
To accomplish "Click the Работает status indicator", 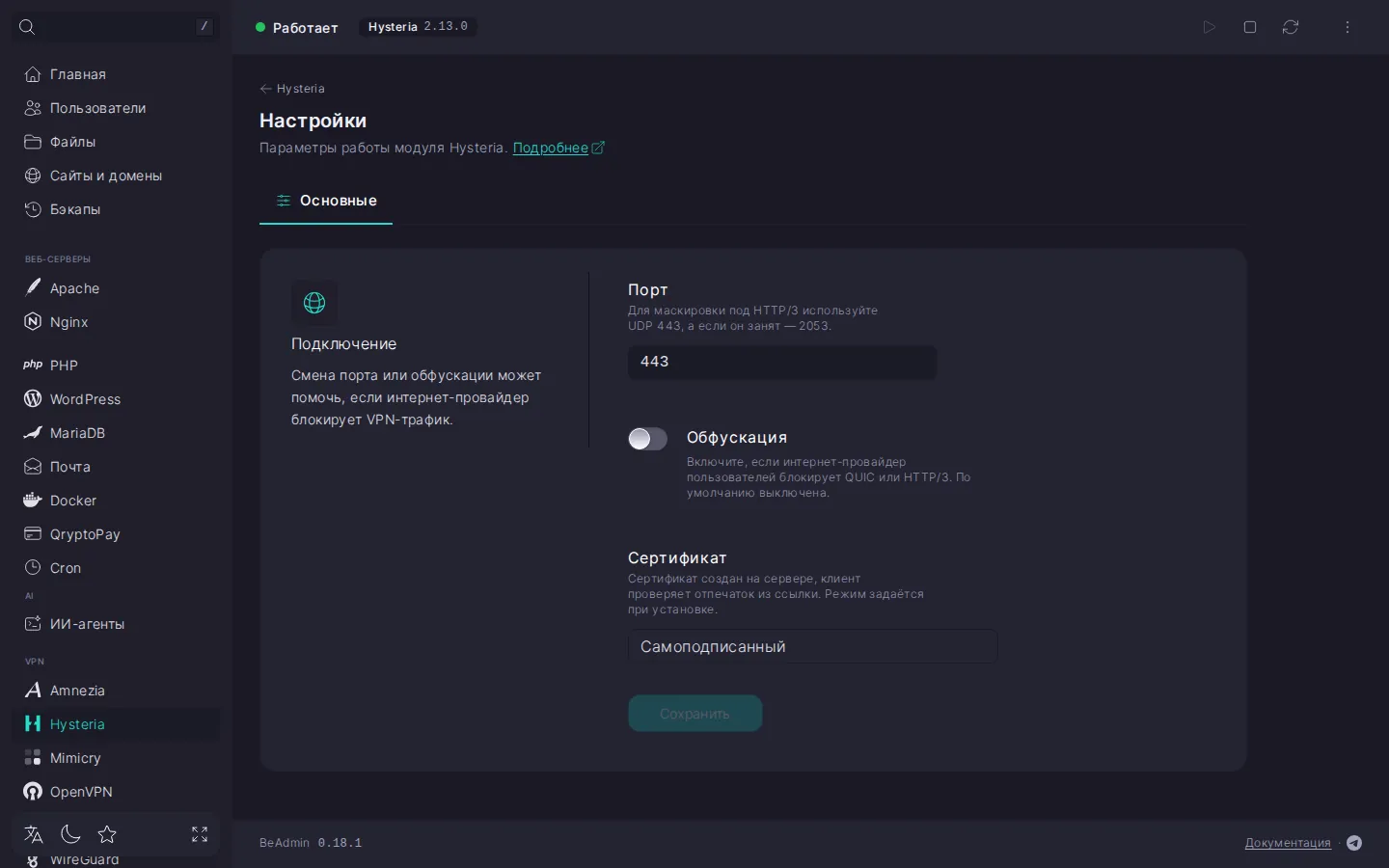I will (297, 27).
